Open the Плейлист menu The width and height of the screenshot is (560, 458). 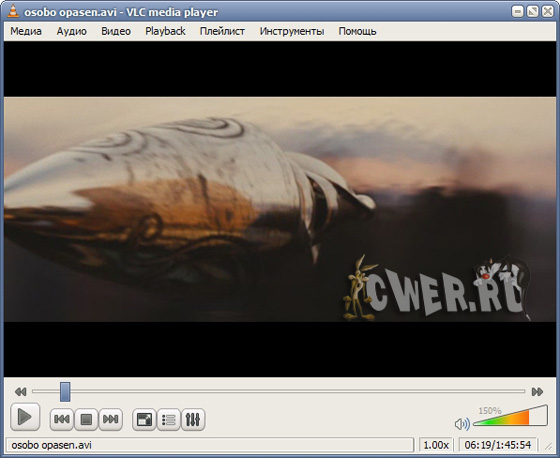(222, 31)
